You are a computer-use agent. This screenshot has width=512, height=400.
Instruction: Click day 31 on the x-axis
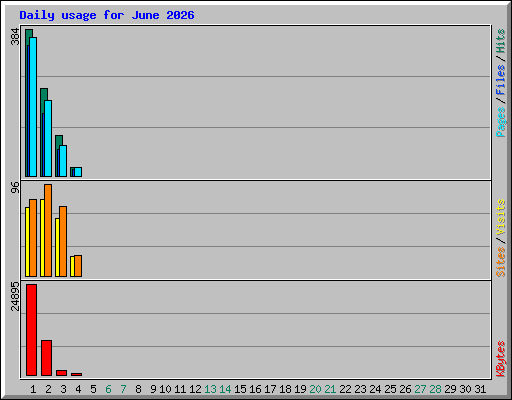coord(480,389)
